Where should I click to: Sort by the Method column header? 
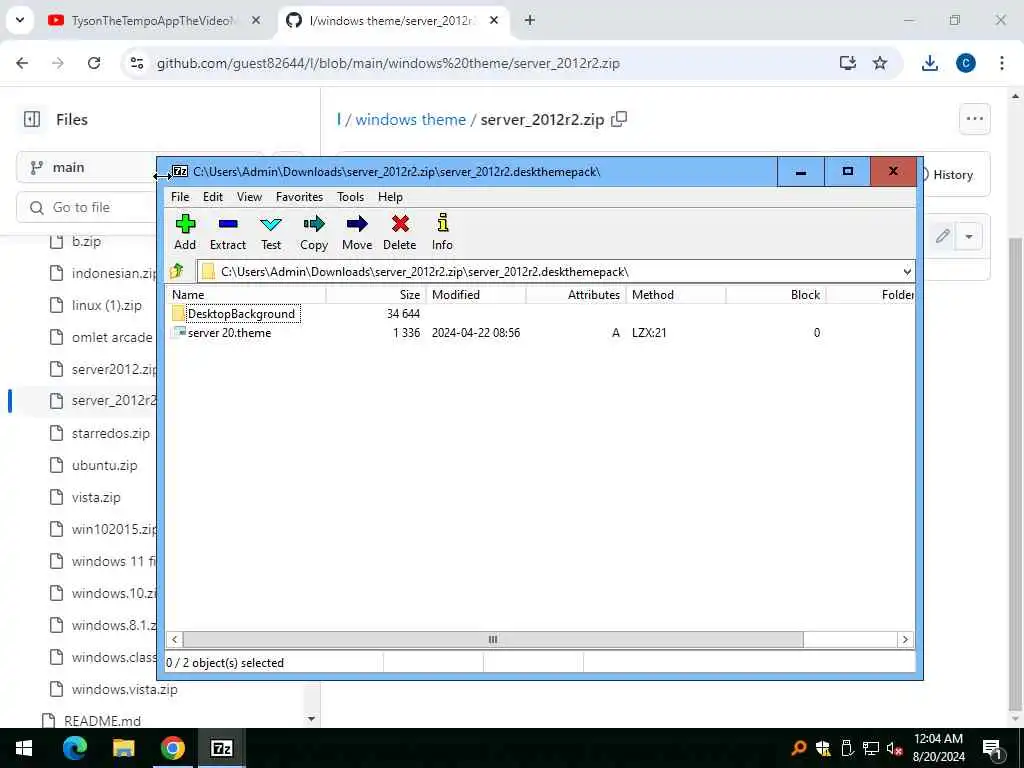[676, 295]
